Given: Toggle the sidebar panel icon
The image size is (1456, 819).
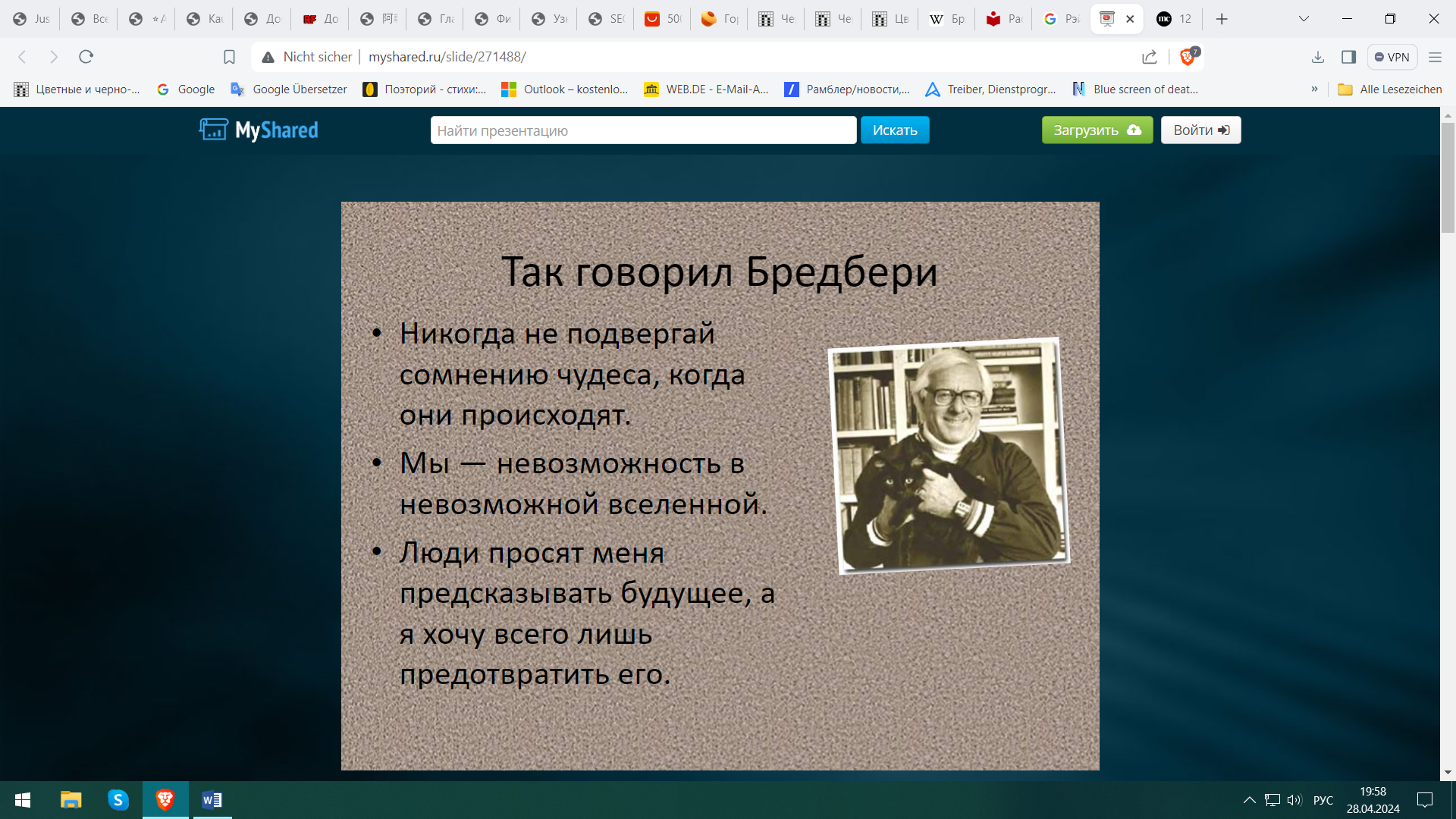Looking at the screenshot, I should tap(1348, 57).
